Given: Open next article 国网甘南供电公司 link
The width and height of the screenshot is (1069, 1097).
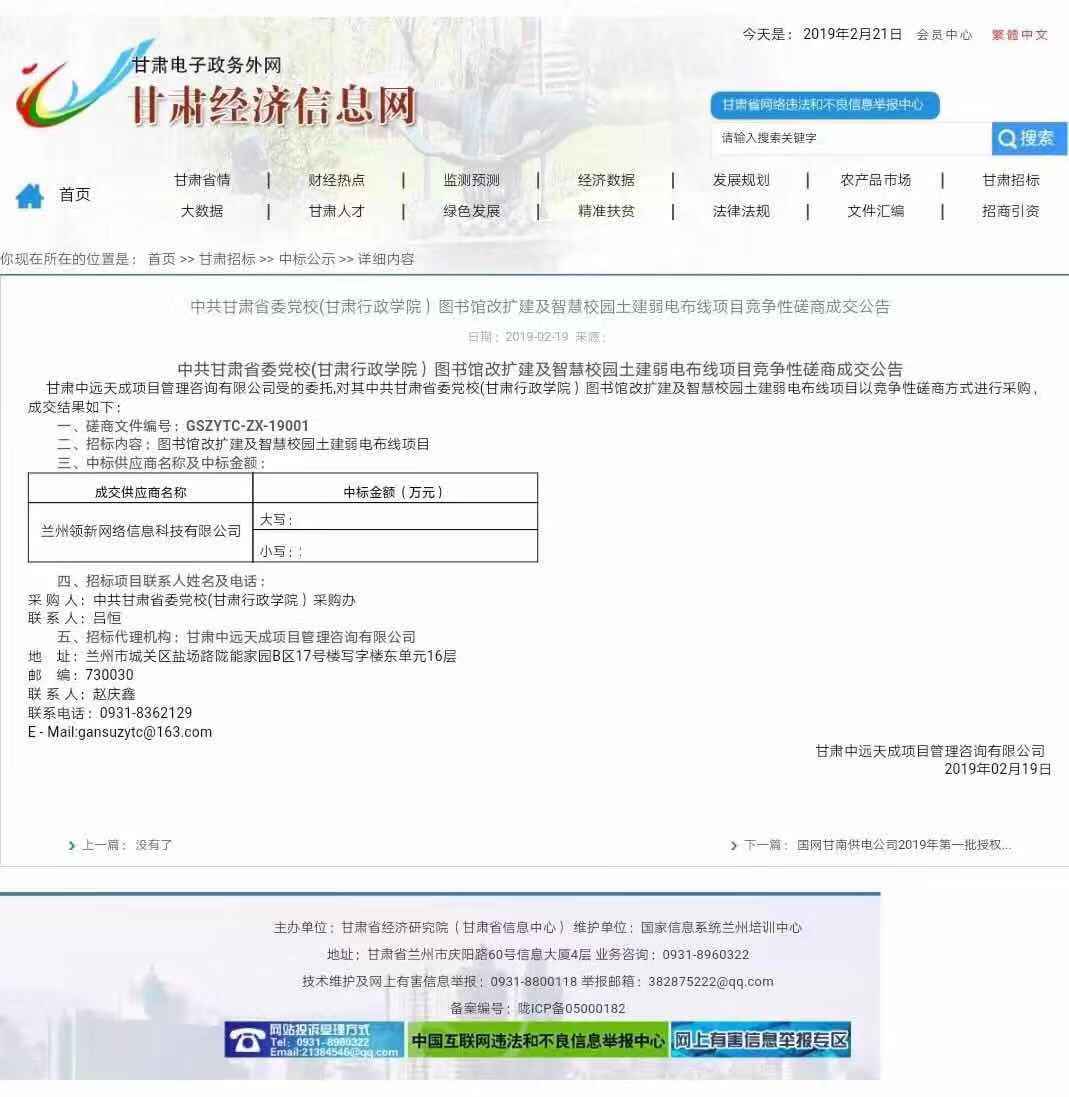Looking at the screenshot, I should tap(903, 845).
